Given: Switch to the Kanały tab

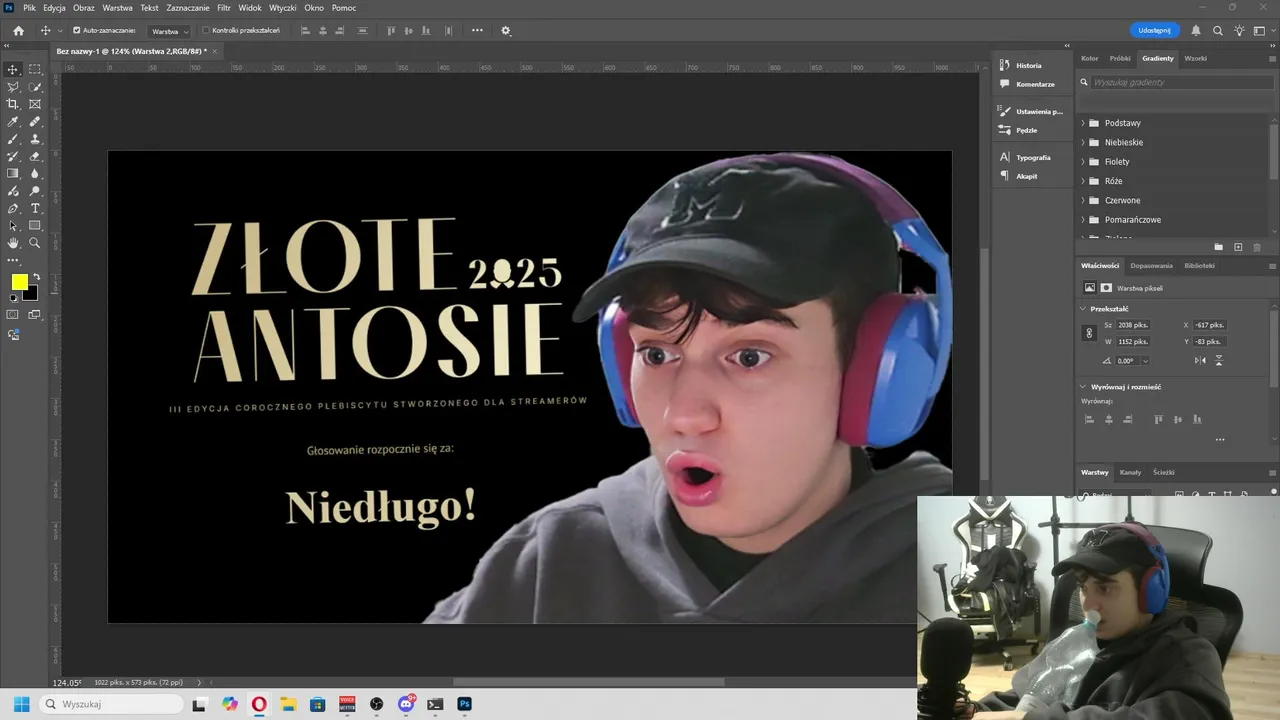Looking at the screenshot, I should click(1130, 472).
